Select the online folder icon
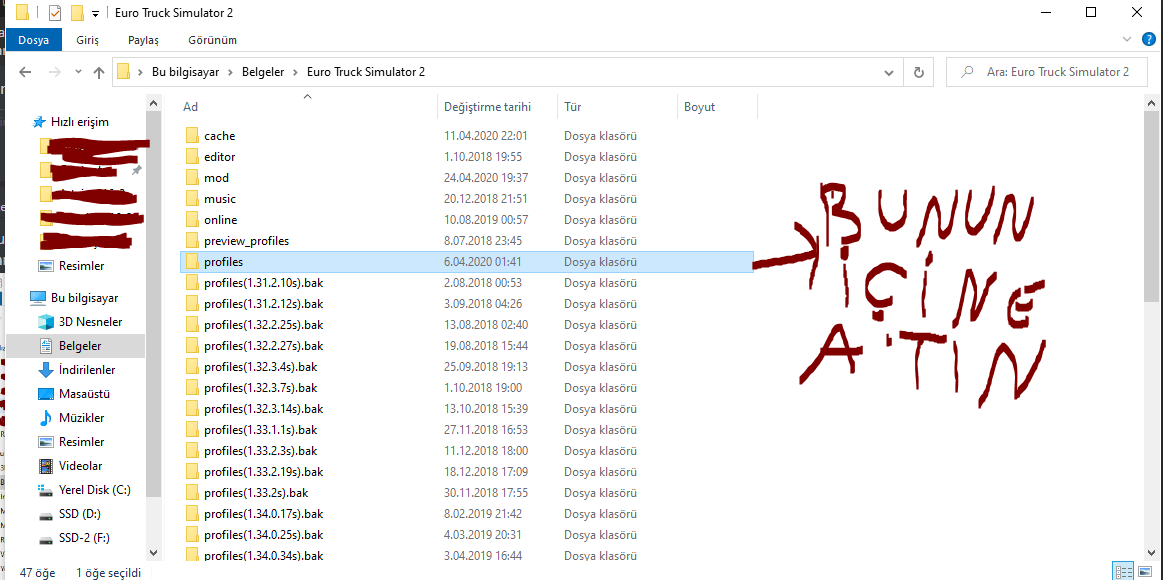The height and width of the screenshot is (580, 1163). (x=192, y=220)
